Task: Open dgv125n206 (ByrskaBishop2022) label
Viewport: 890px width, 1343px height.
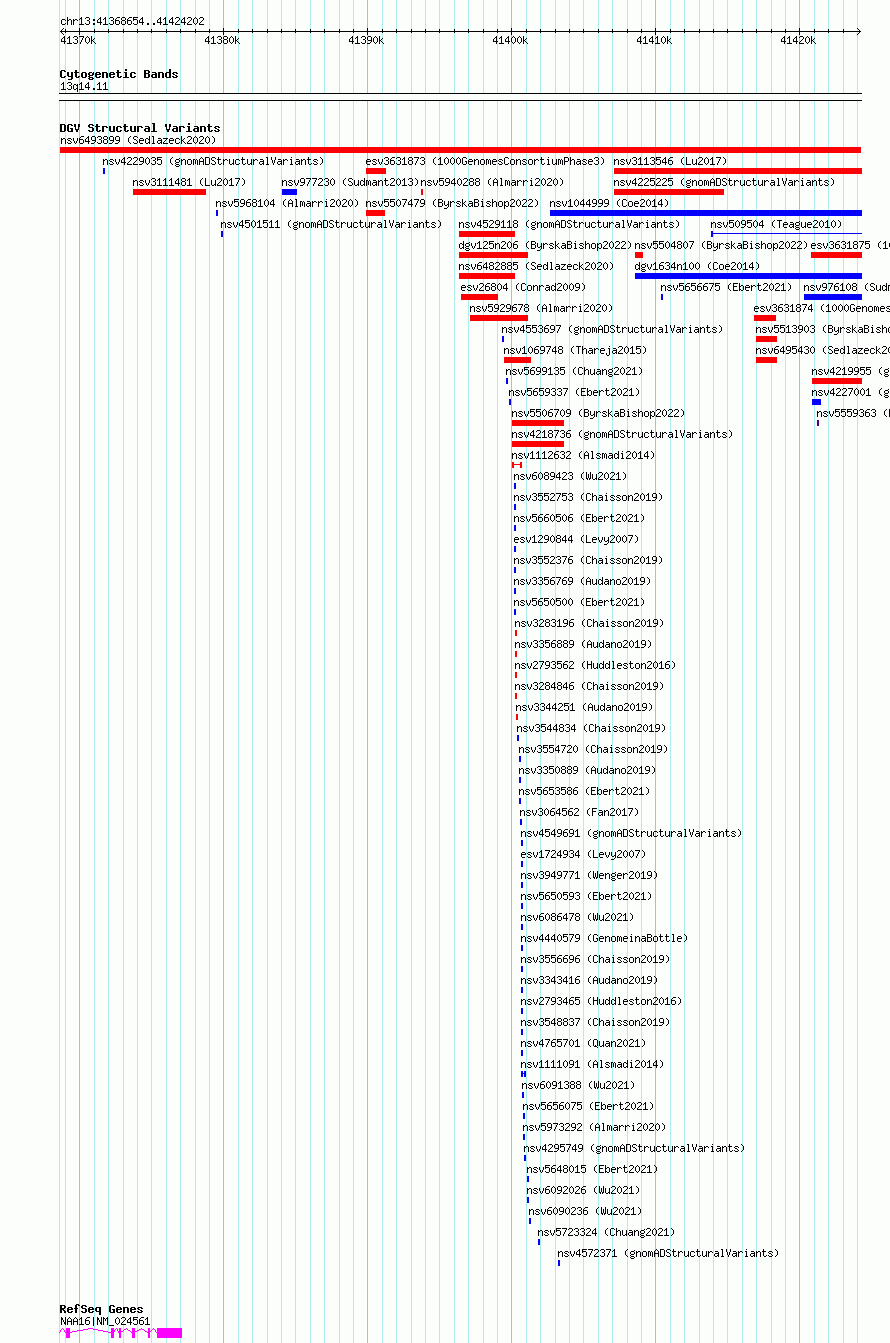Action: 545,245
